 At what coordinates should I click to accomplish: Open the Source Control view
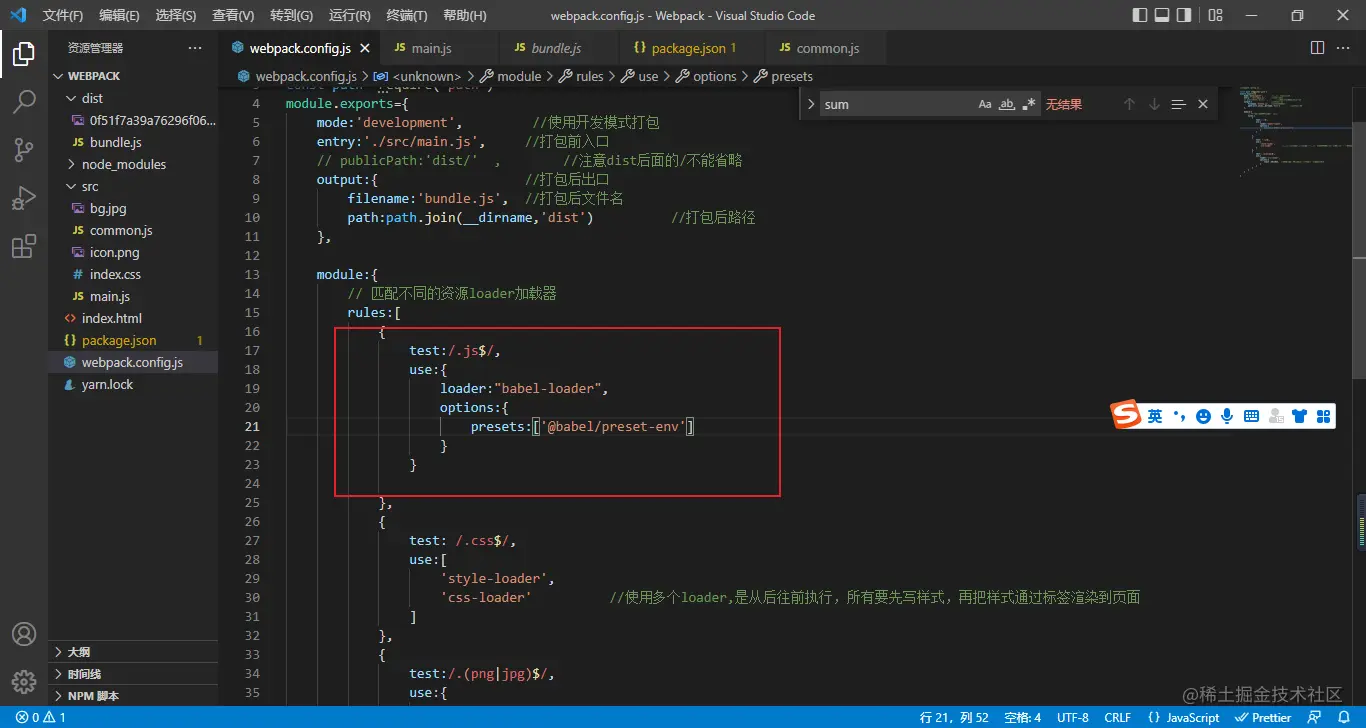24,150
